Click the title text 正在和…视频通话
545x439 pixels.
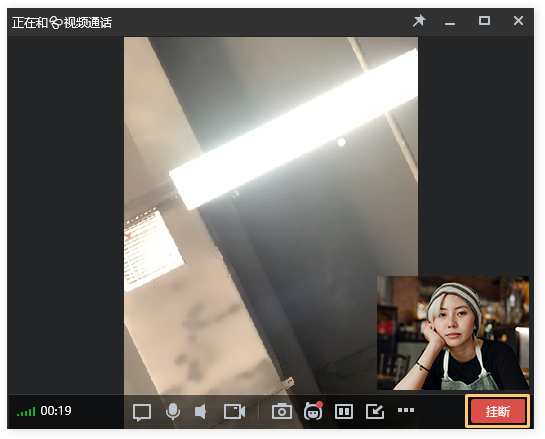[62, 23]
